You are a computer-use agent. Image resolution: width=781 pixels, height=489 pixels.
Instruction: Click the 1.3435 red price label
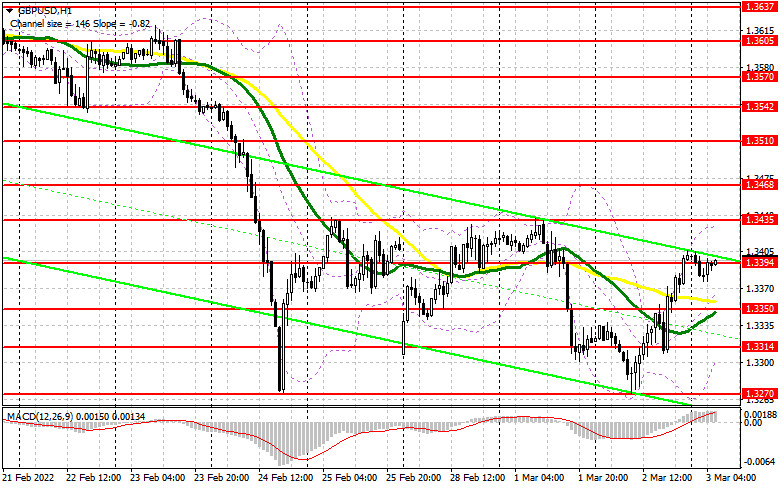pyautogui.click(x=759, y=220)
